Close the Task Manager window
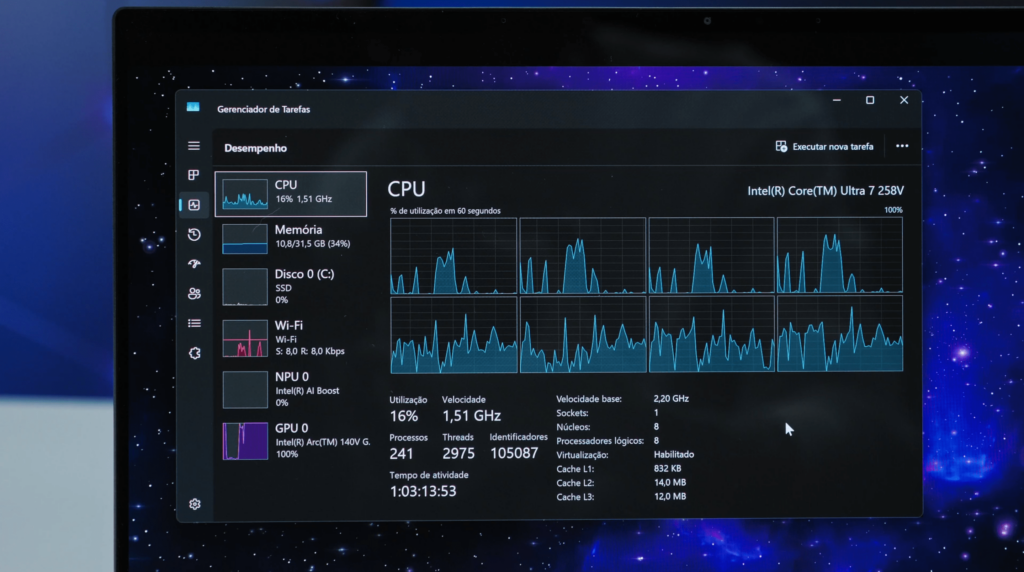Screen dimensions: 1024x572 coord(904,100)
